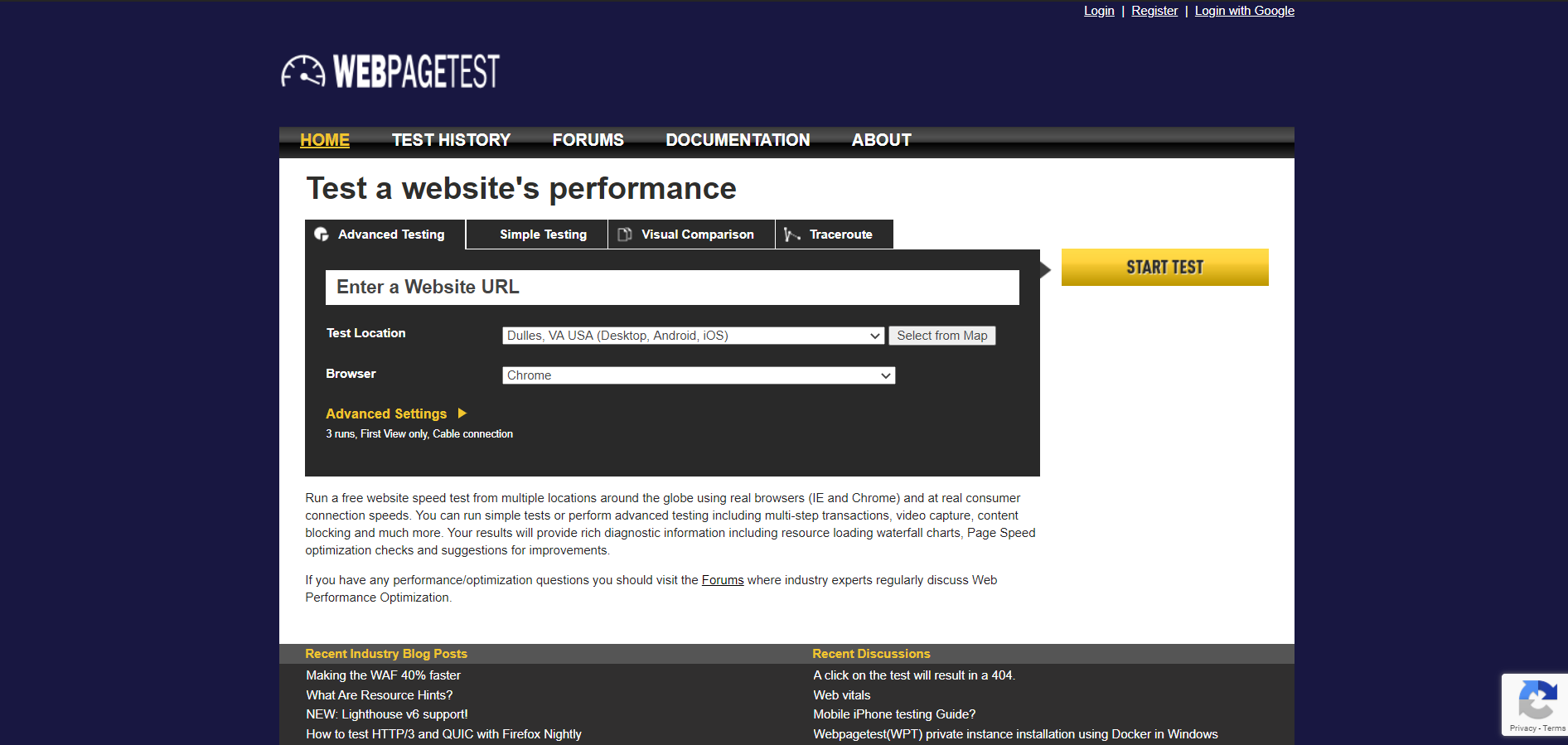Open the Docker private instance discussion
Viewport: 1568px width, 745px height.
pyautogui.click(x=1015, y=734)
